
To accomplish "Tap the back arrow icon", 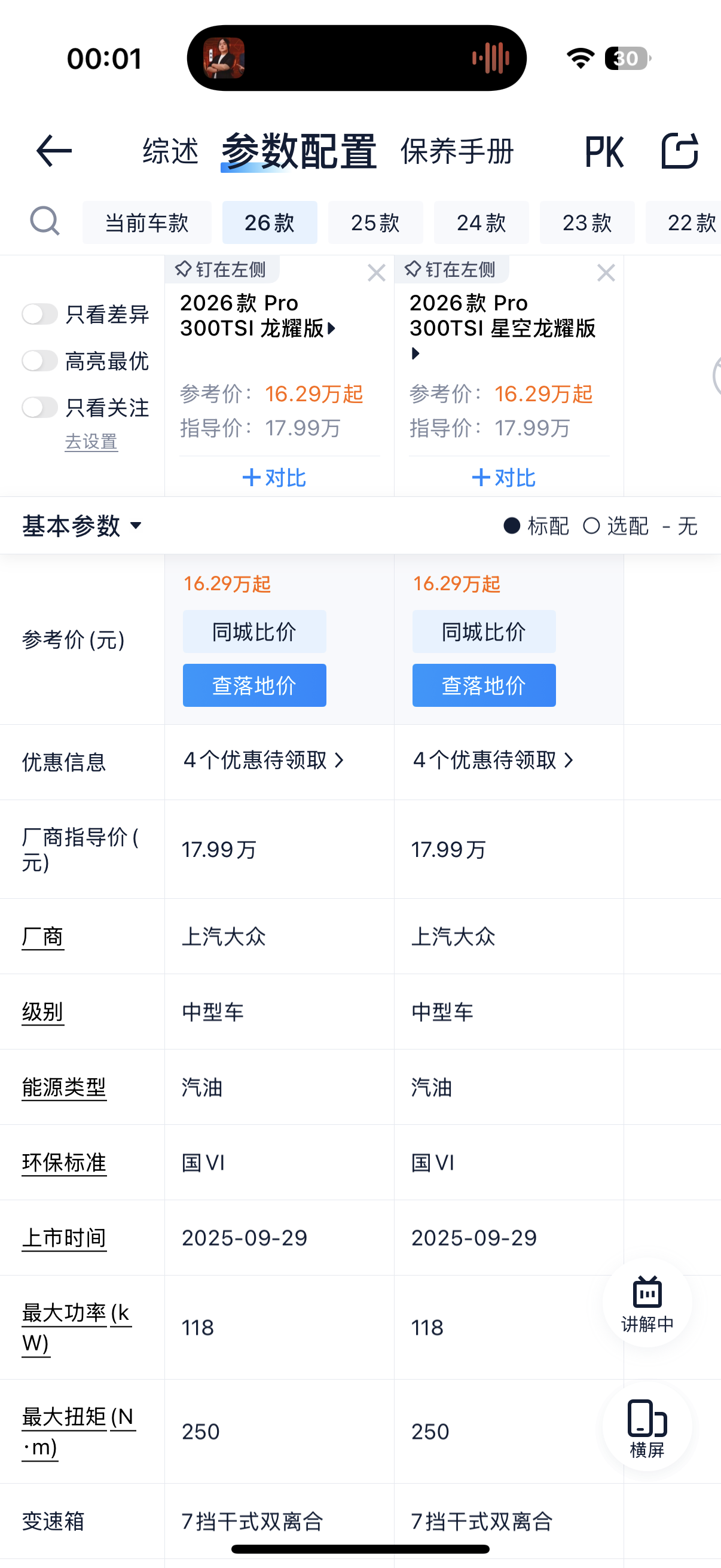I will tap(54, 151).
